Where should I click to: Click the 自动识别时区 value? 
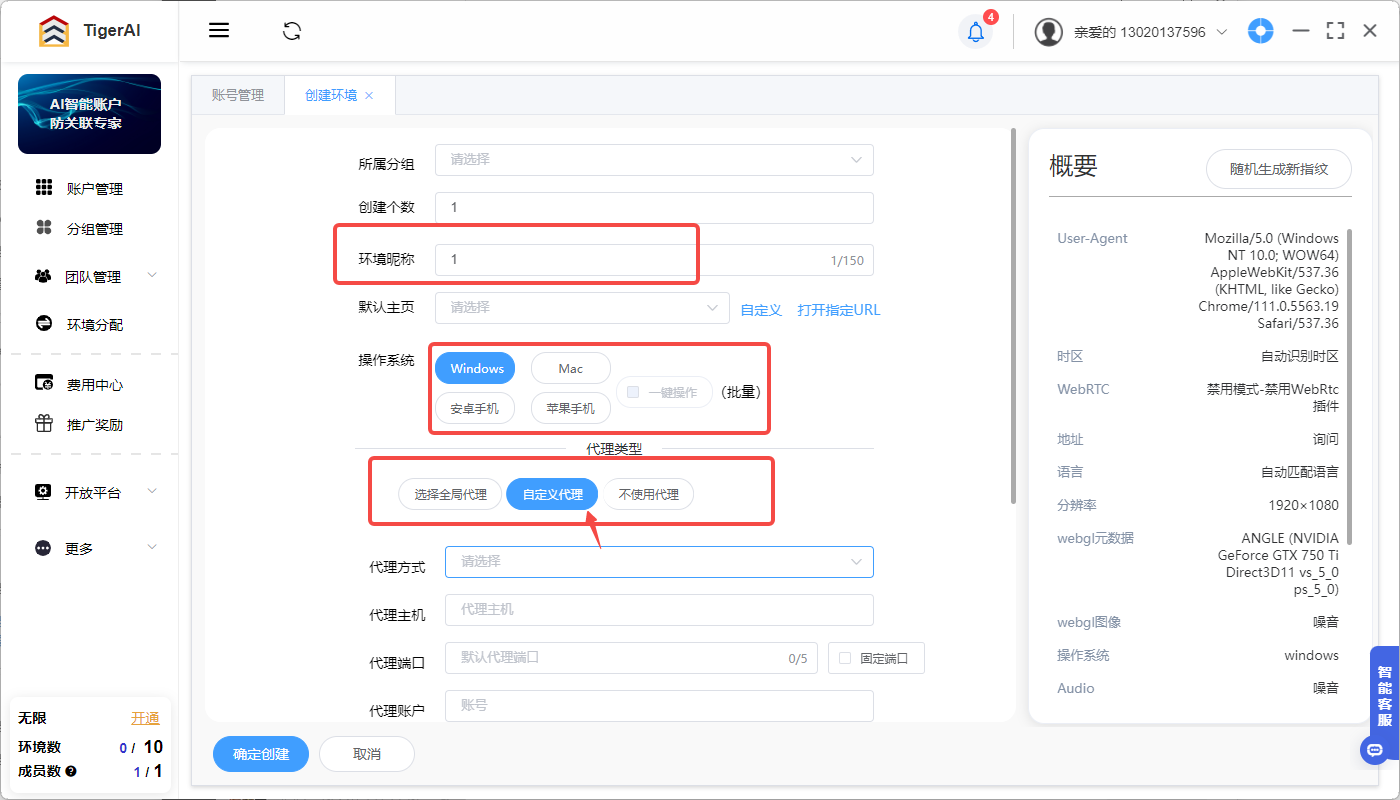[x=1300, y=356]
